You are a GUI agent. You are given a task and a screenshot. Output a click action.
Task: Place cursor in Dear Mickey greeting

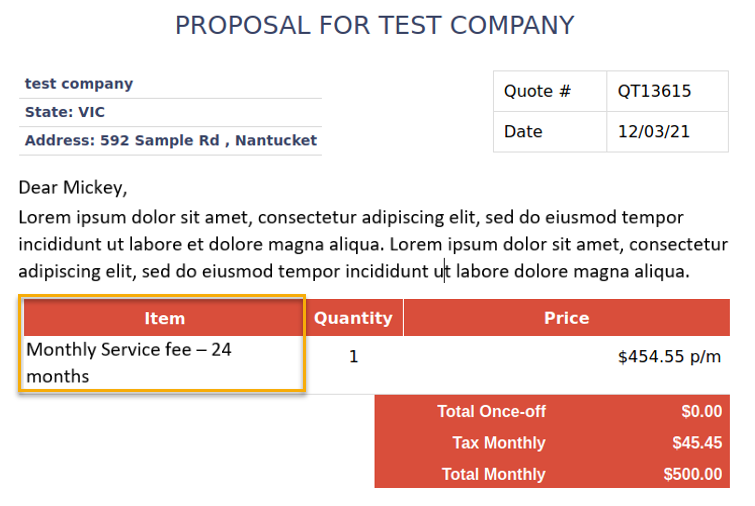pos(73,187)
